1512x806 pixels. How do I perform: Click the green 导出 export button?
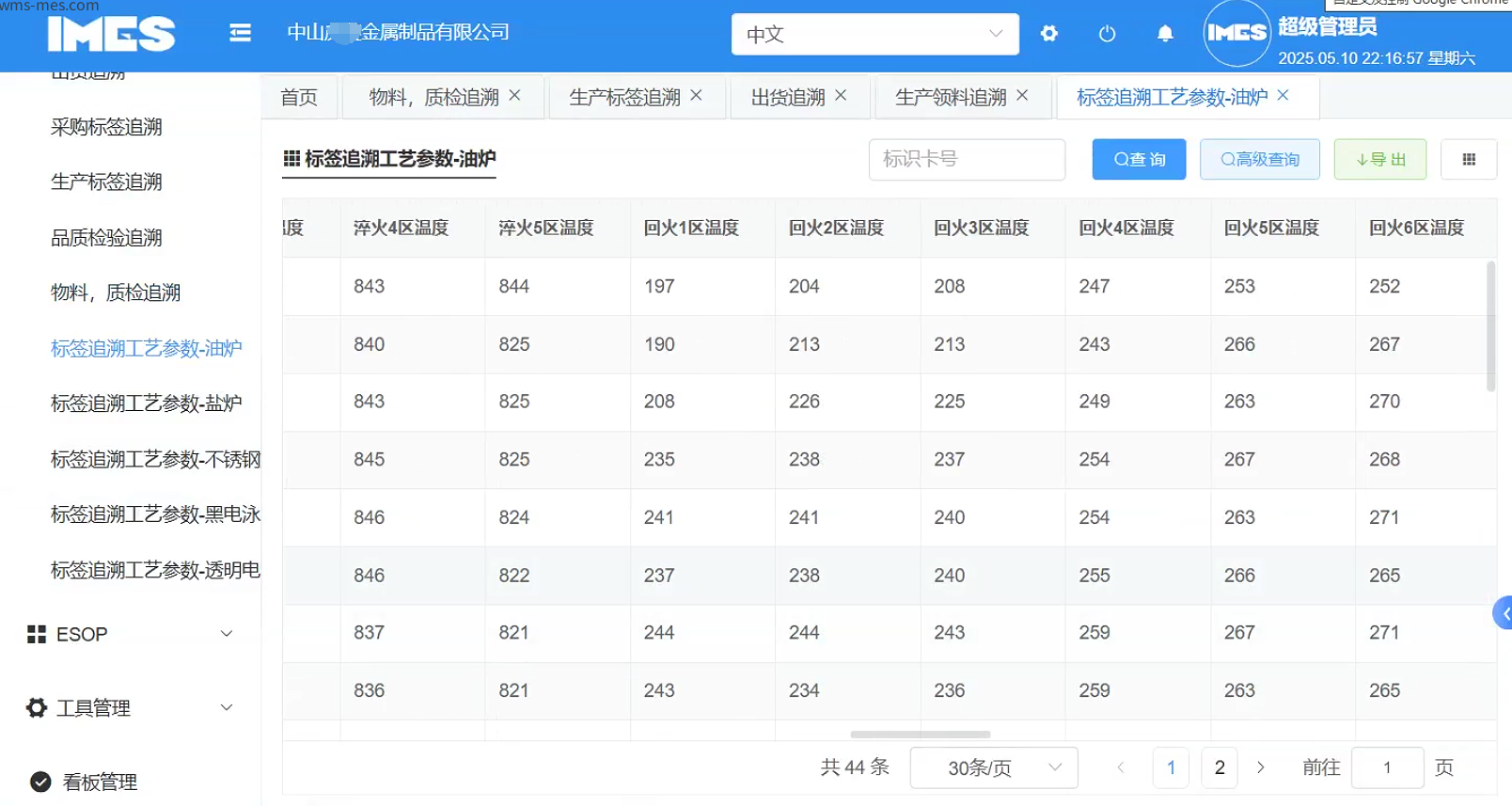(1380, 160)
